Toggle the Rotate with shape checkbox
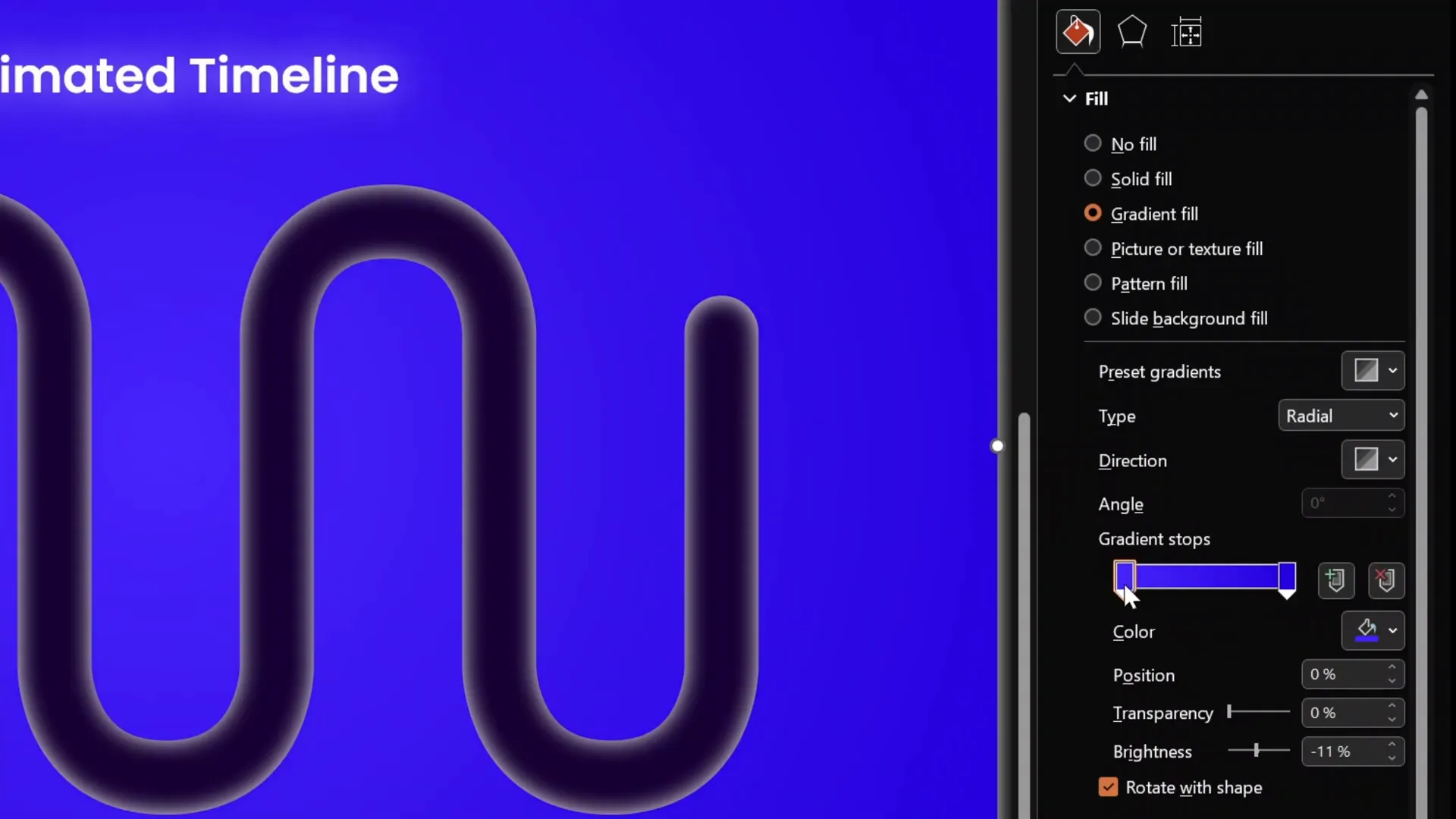Viewport: 1456px width, 819px height. tap(1108, 787)
